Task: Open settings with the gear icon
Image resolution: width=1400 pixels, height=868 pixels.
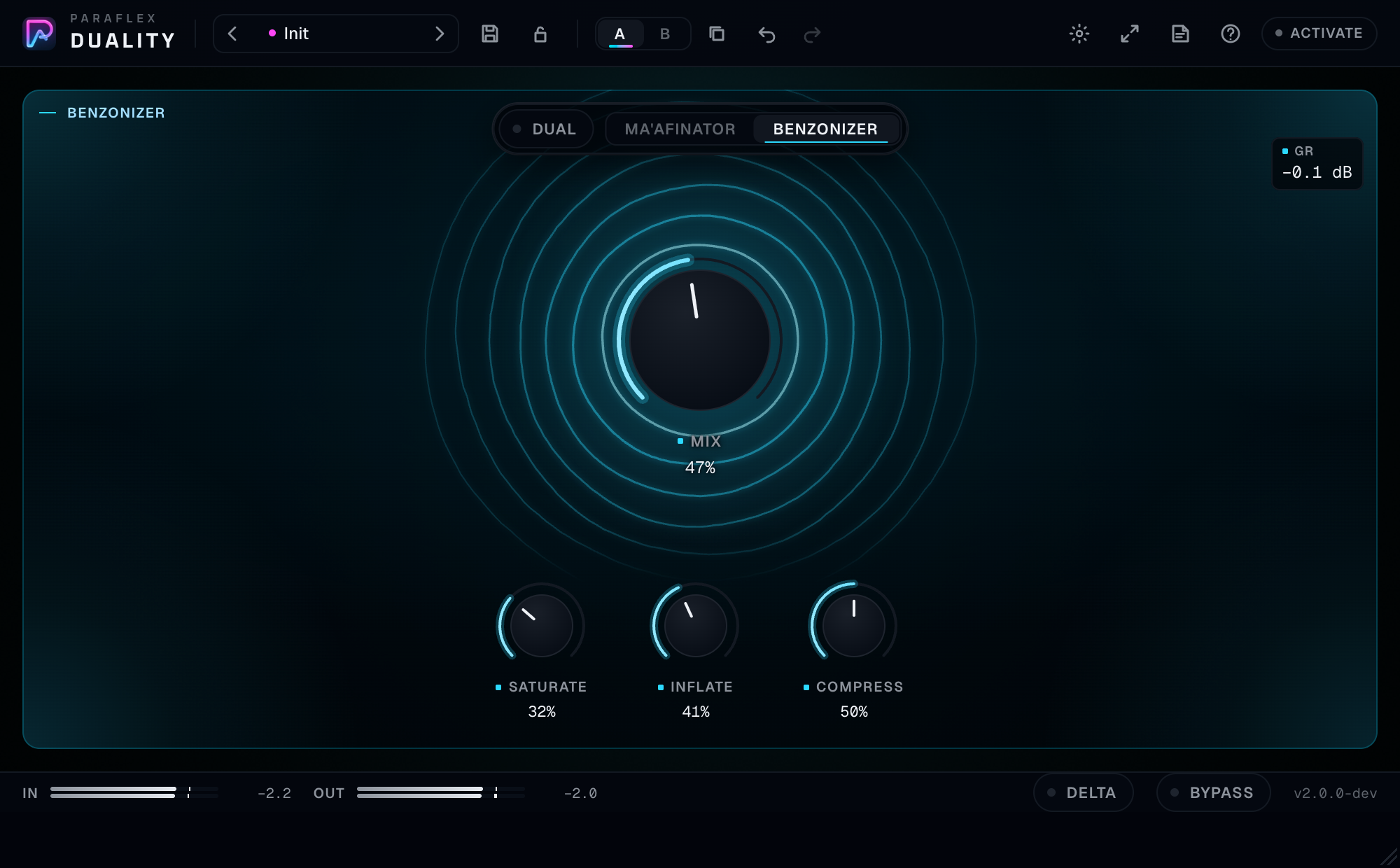Action: tap(1079, 34)
